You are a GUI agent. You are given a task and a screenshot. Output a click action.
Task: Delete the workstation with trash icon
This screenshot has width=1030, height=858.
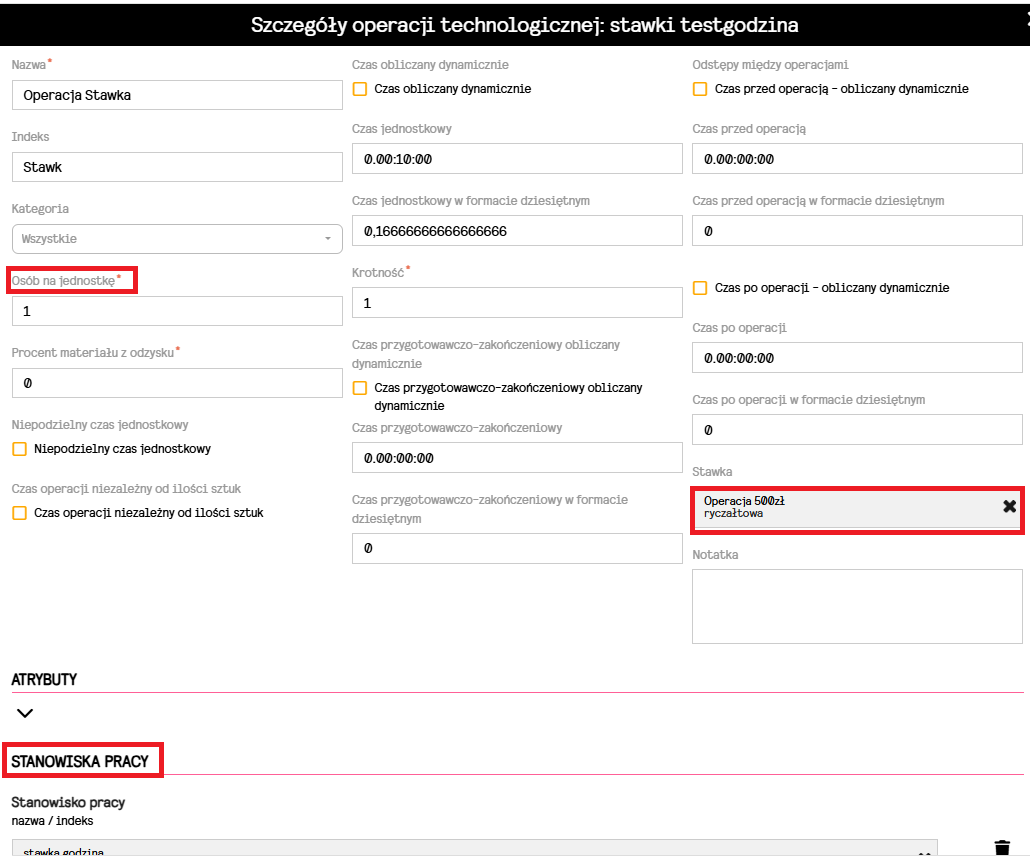pyautogui.click(x=1002, y=848)
